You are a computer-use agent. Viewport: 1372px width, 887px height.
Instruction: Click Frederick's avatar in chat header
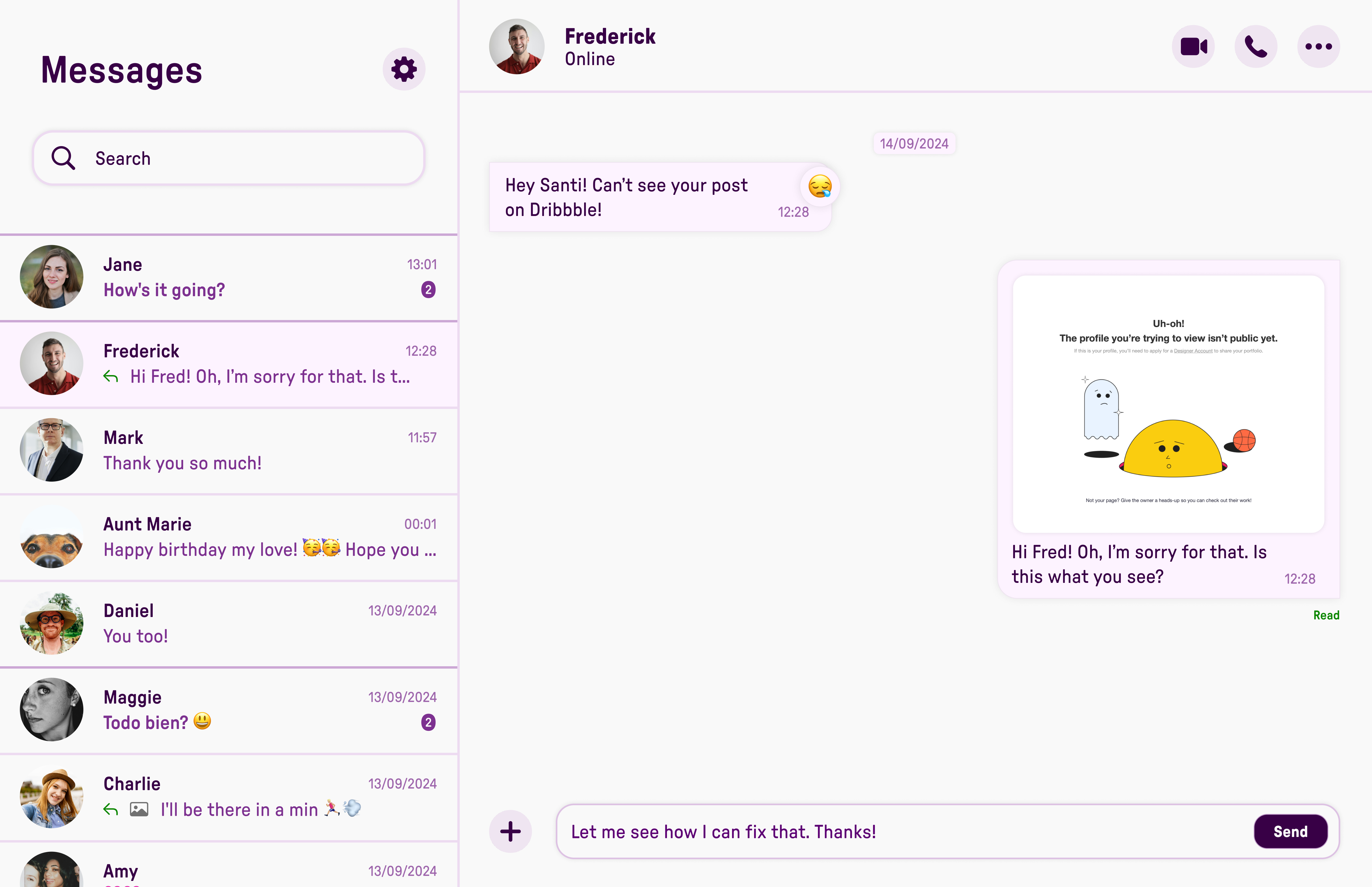516,47
